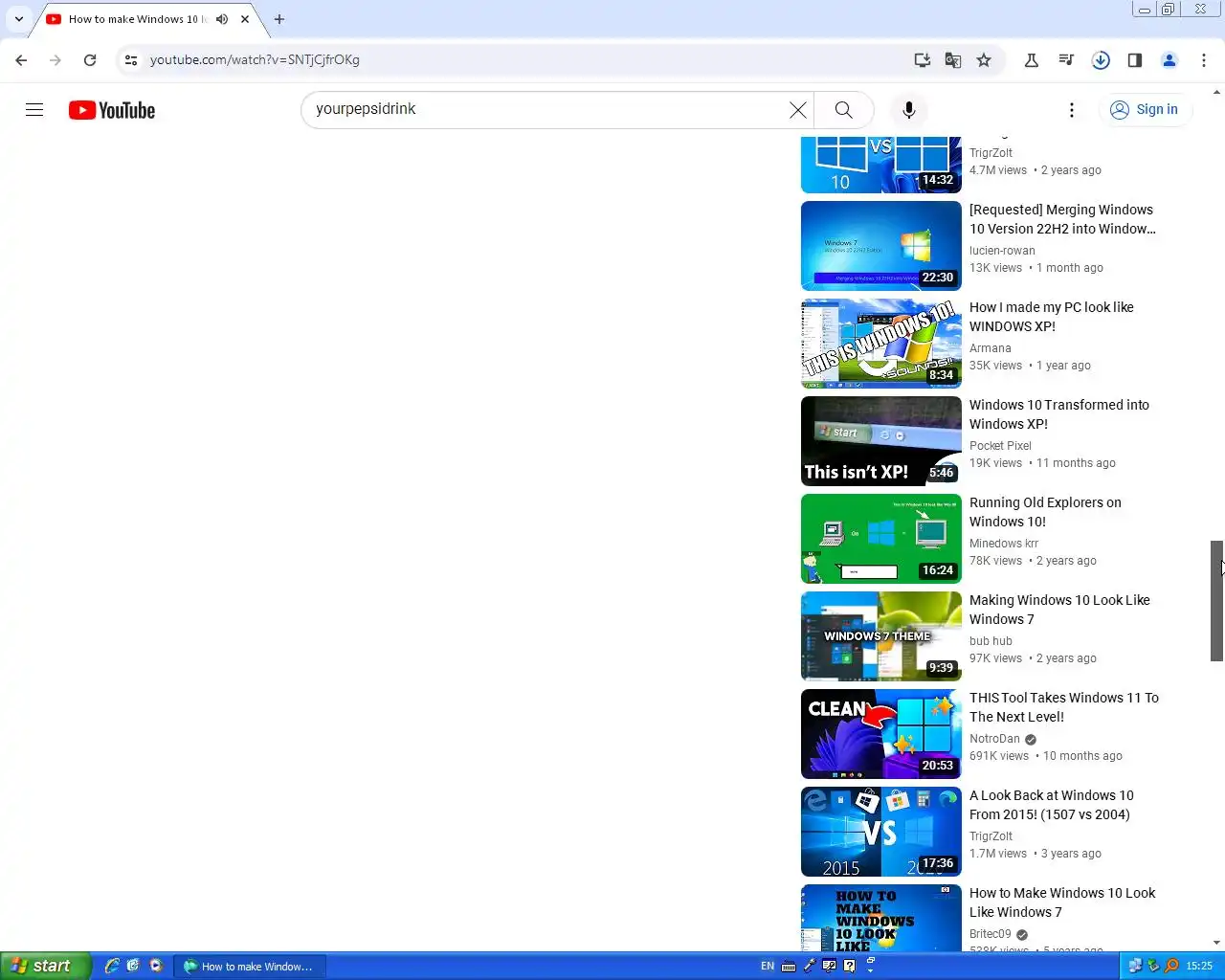Open How to make Window... taskbar button
The width and height of the screenshot is (1225, 980).
tap(250, 967)
